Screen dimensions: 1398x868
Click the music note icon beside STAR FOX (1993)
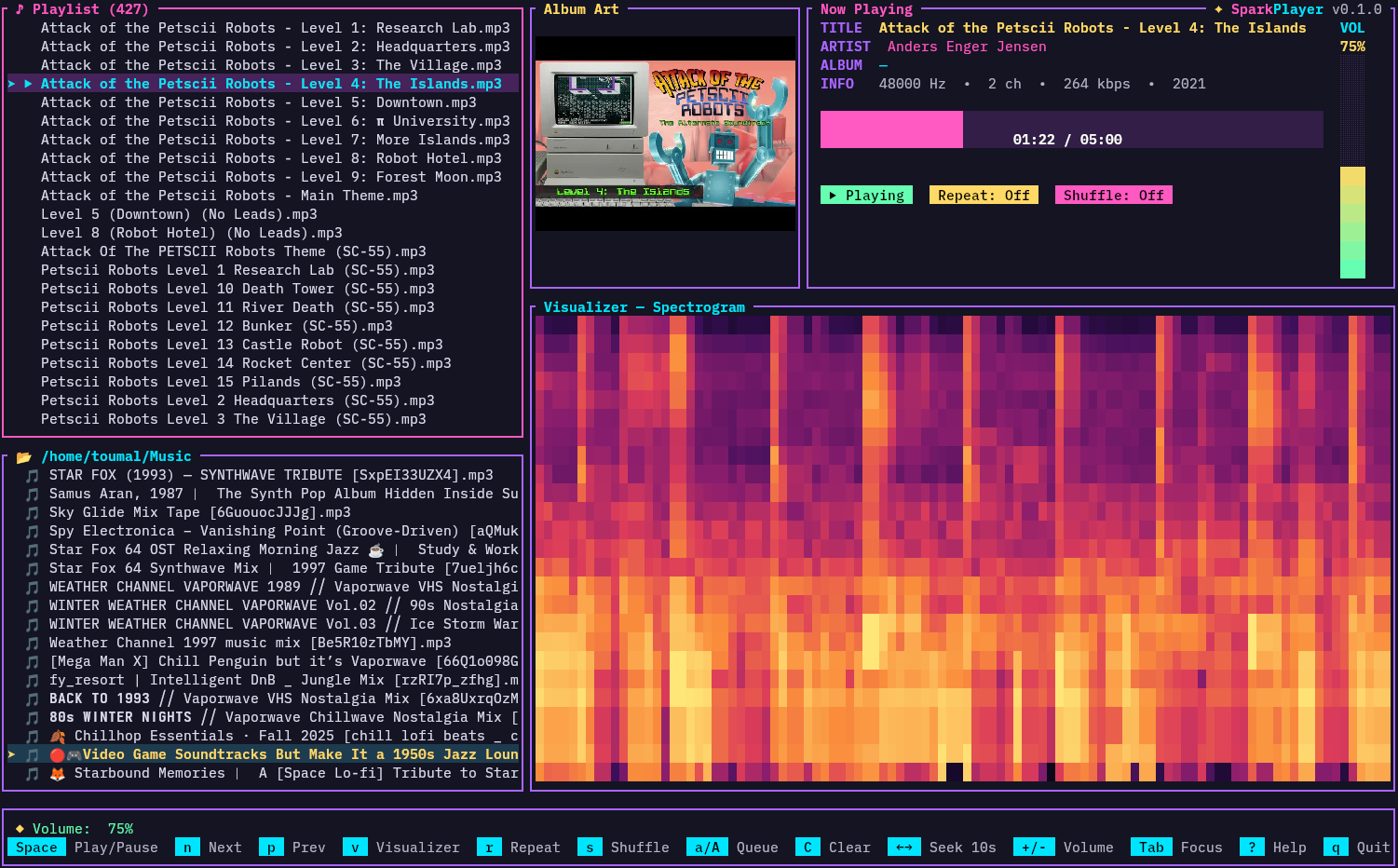click(x=33, y=475)
